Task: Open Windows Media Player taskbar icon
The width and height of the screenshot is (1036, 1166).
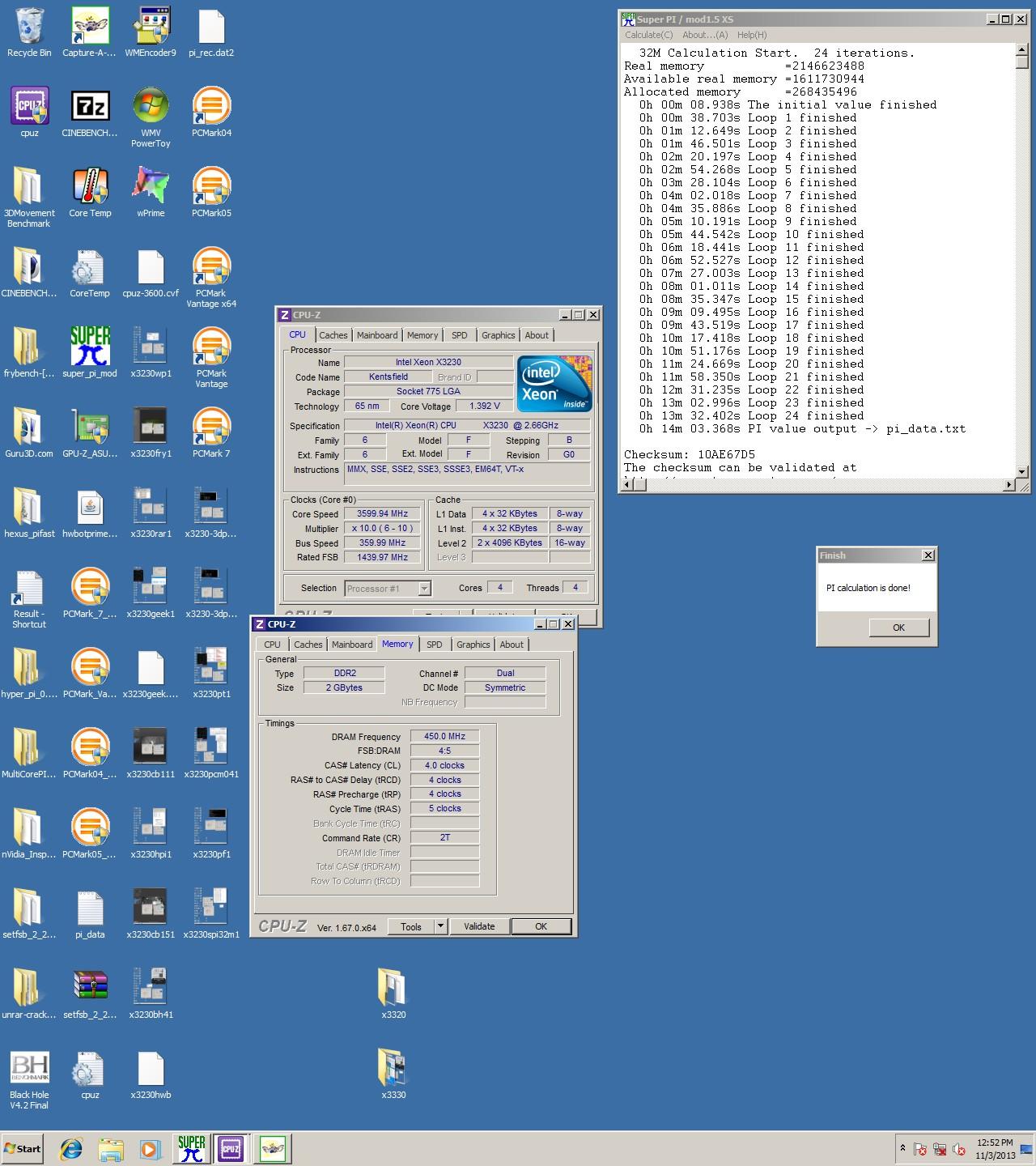Action: coord(150,1148)
